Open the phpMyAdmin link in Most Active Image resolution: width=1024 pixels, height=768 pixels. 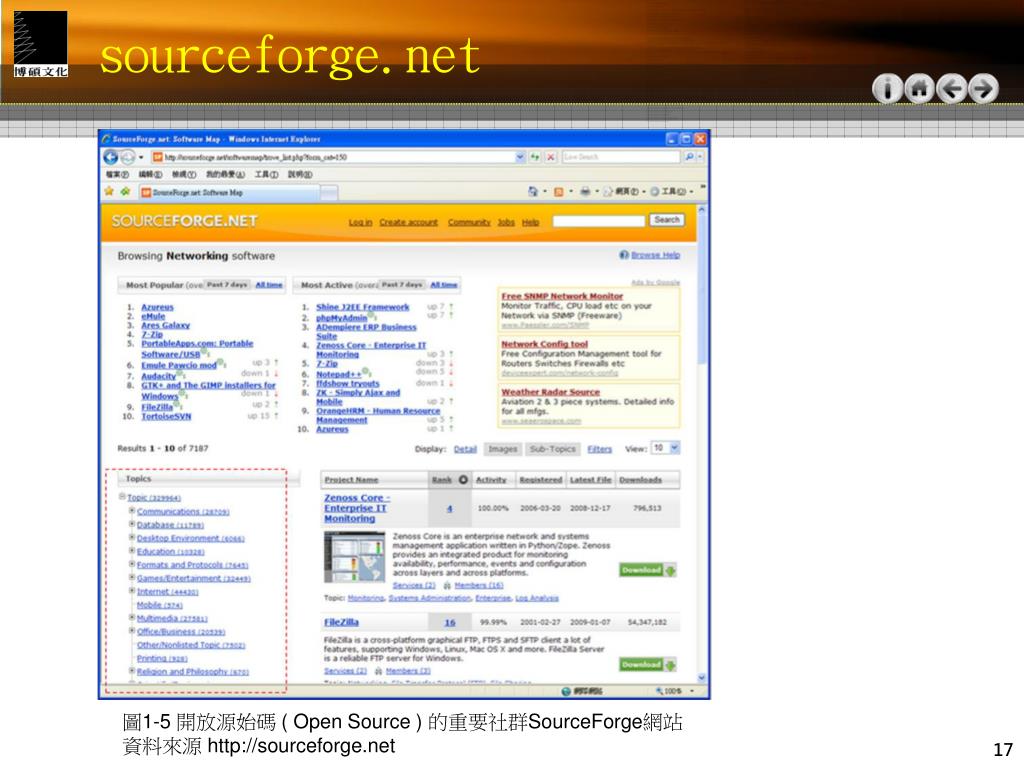click(342, 318)
